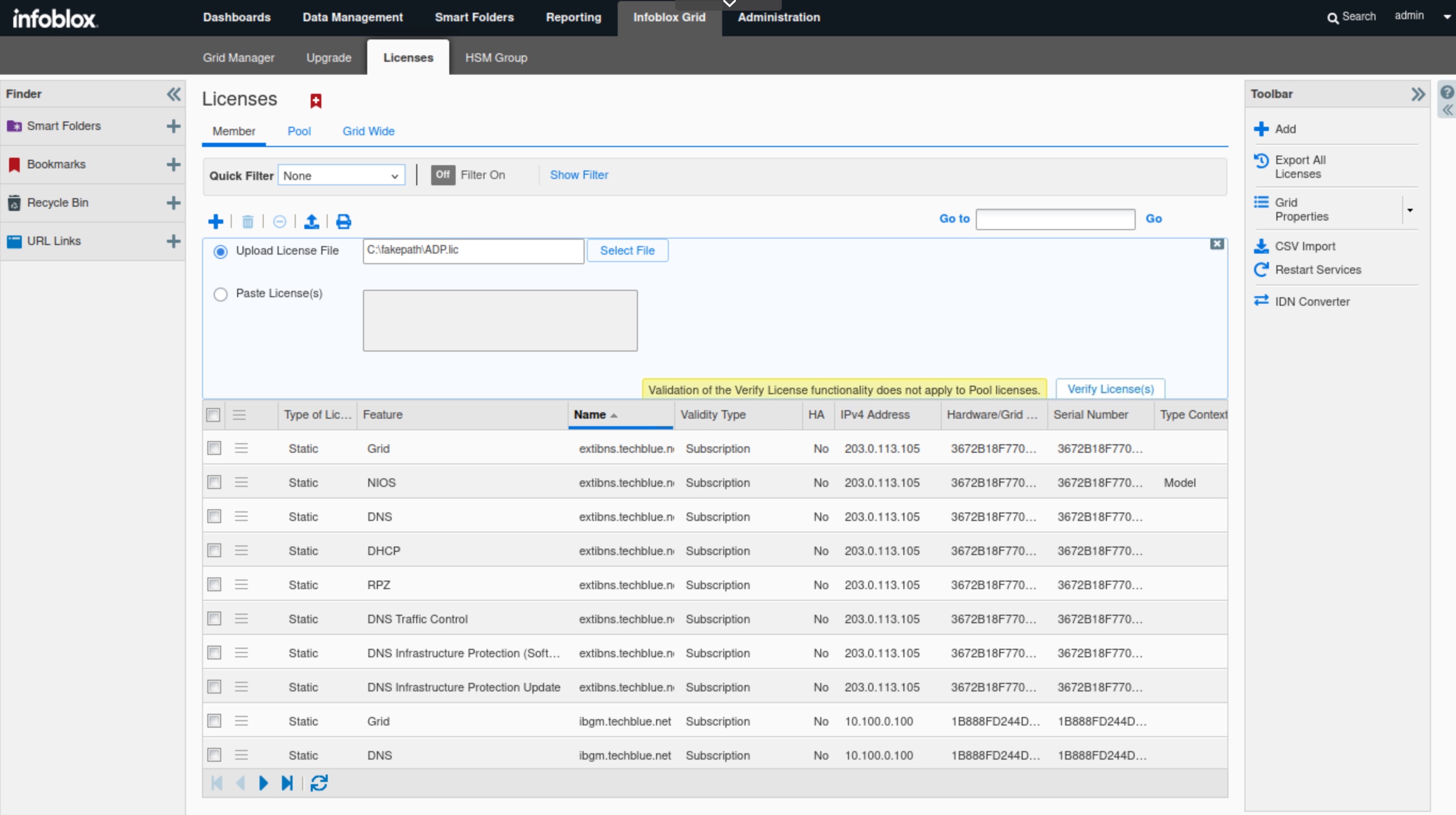Click the Verify License(s) button
This screenshot has height=815, width=1456.
[1110, 389]
